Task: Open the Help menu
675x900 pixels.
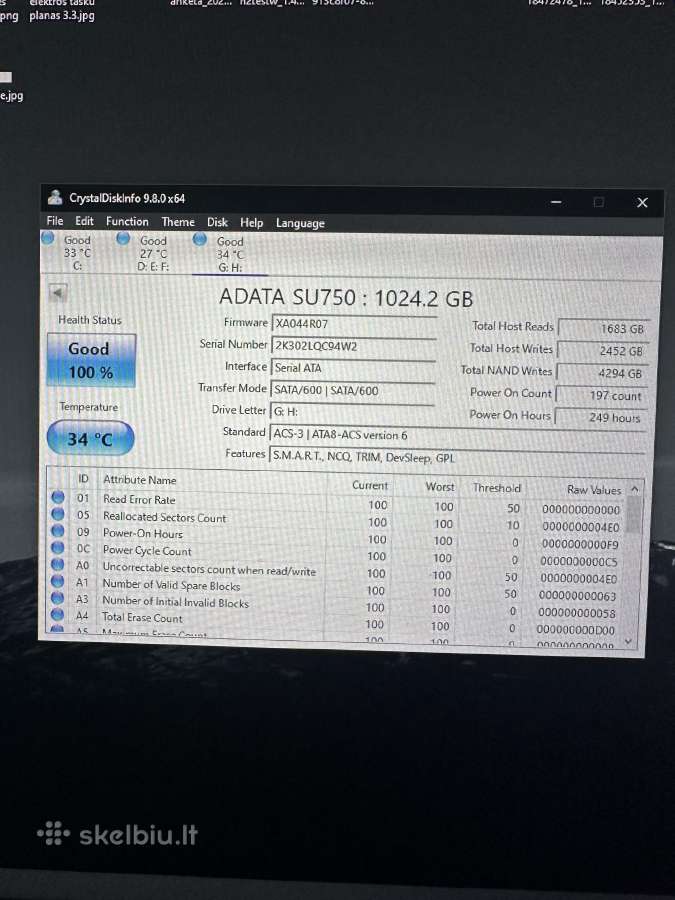Action: pos(251,223)
